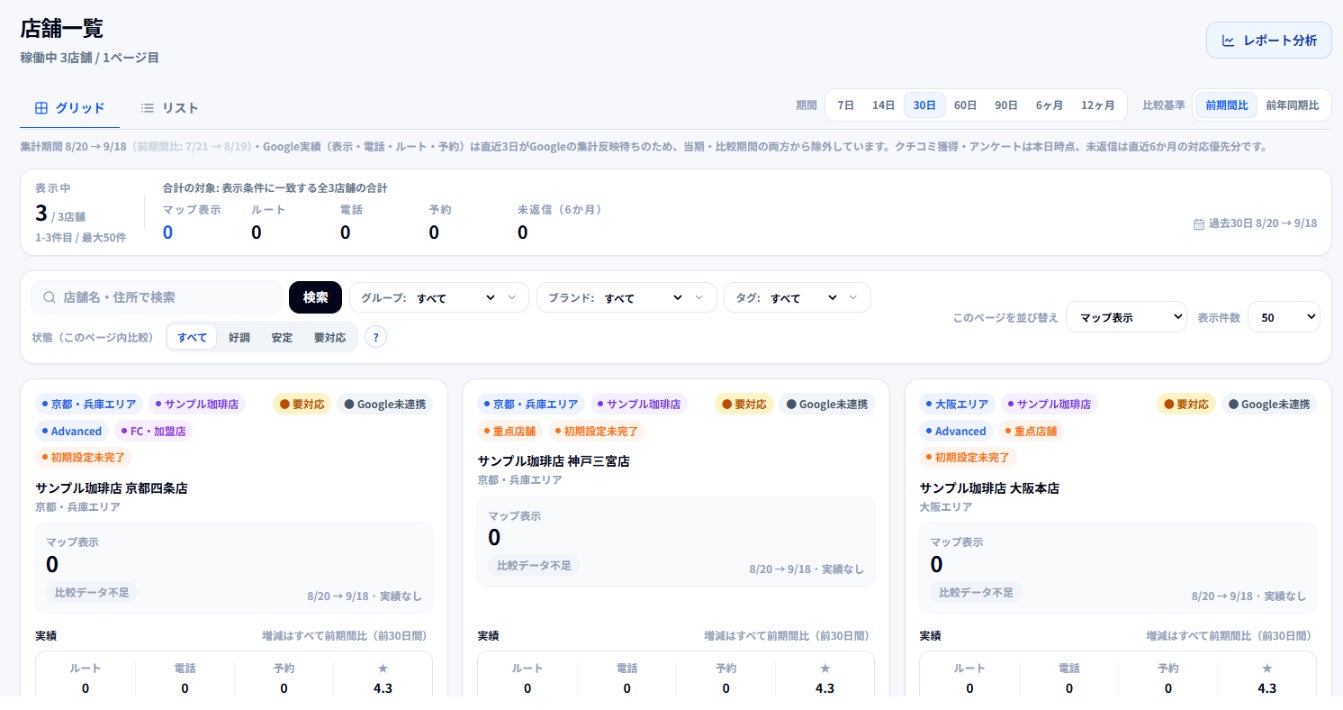This screenshot has width=1343, height=710.
Task: Open the マップ表示 sort dropdown
Action: point(1126,317)
